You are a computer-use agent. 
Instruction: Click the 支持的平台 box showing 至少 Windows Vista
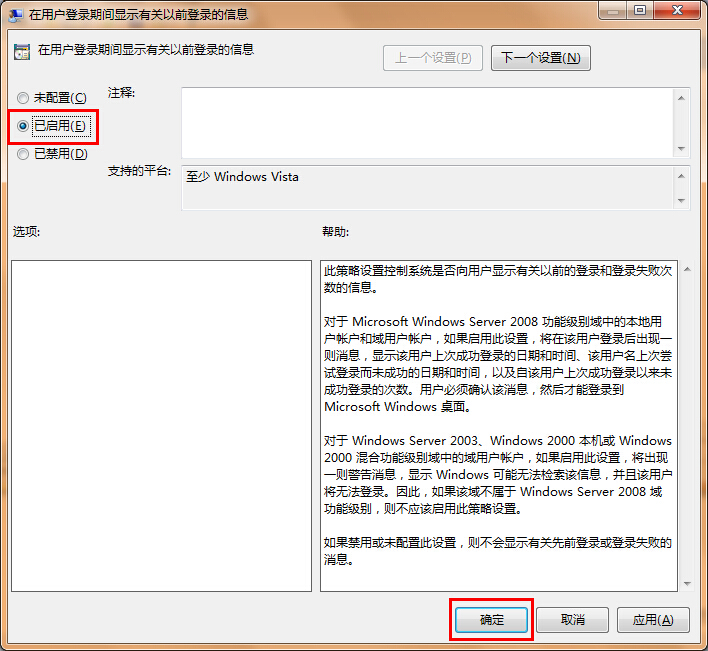(x=427, y=188)
